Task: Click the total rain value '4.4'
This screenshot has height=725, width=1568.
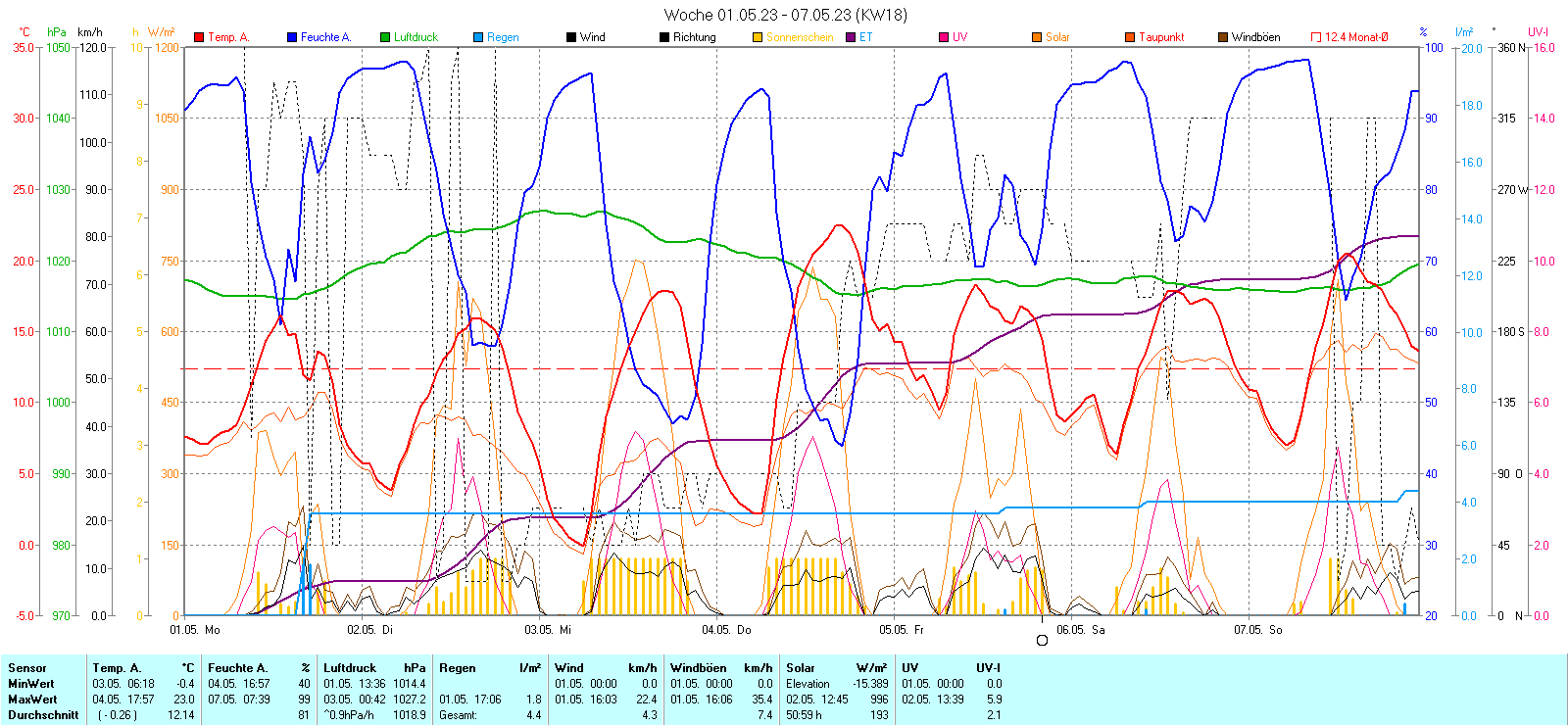Action: point(533,715)
